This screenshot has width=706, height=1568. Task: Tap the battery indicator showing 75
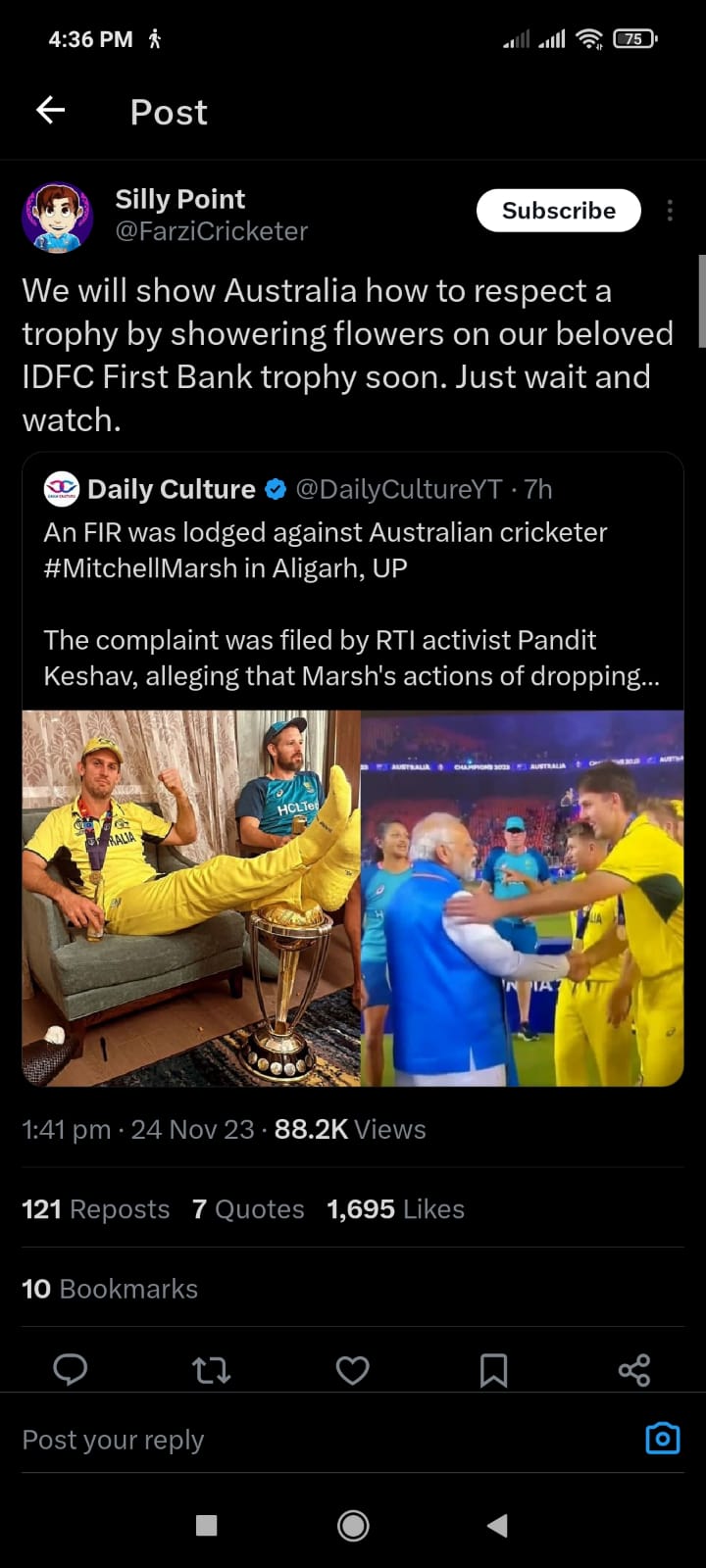pyautogui.click(x=634, y=39)
